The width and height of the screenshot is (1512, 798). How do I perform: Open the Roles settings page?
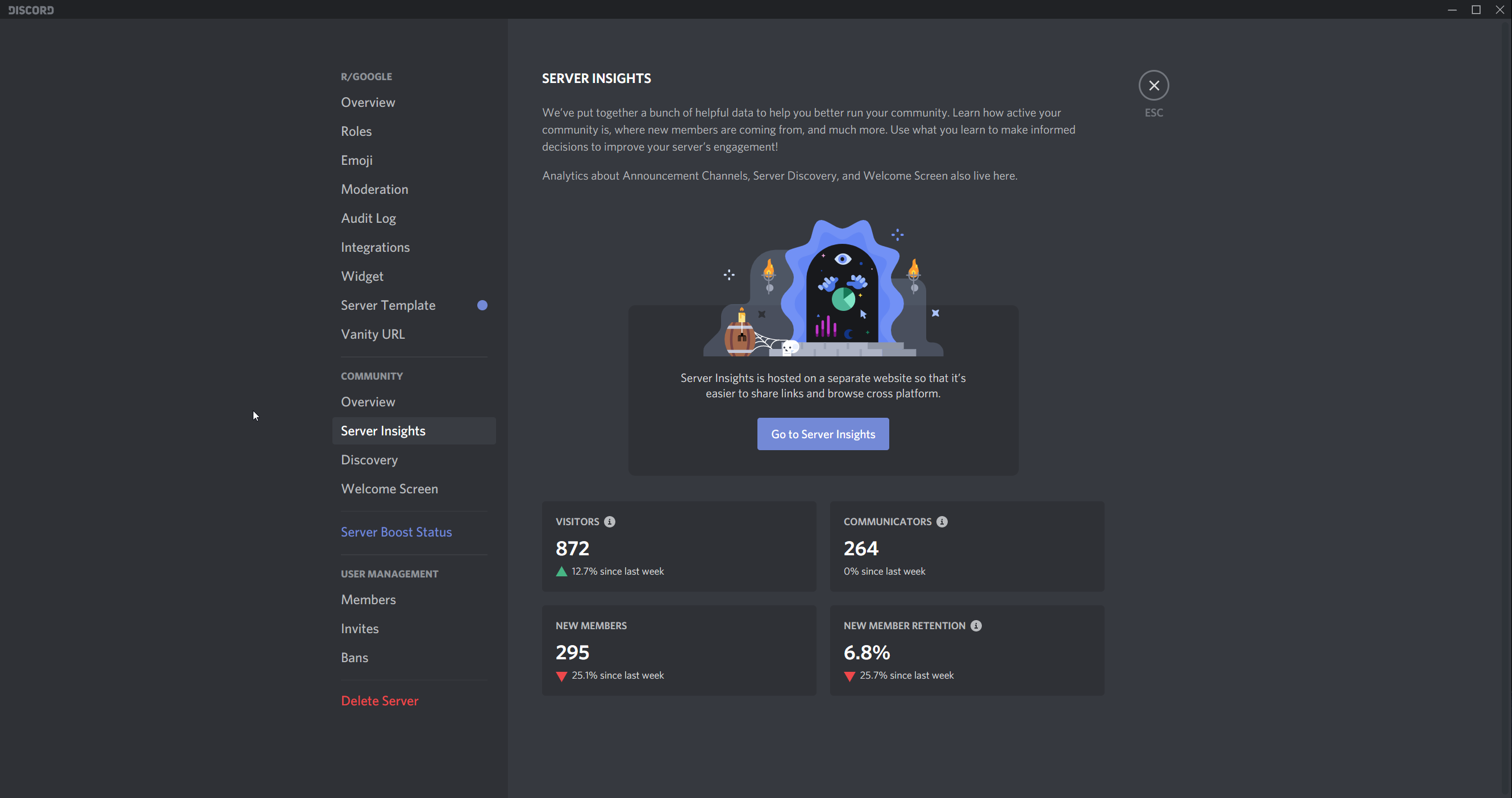356,131
